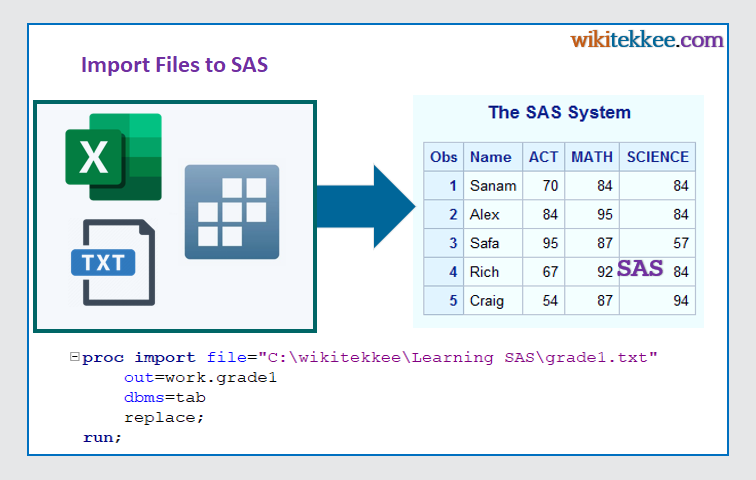
Task: Select the MATH column header
Action: point(591,157)
